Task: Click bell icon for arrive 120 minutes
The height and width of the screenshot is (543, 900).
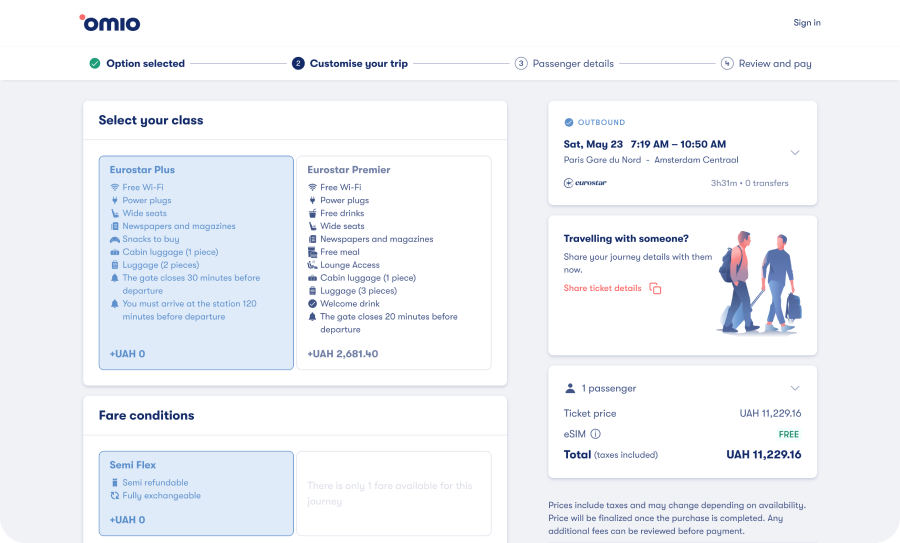Action: pyautogui.click(x=114, y=304)
